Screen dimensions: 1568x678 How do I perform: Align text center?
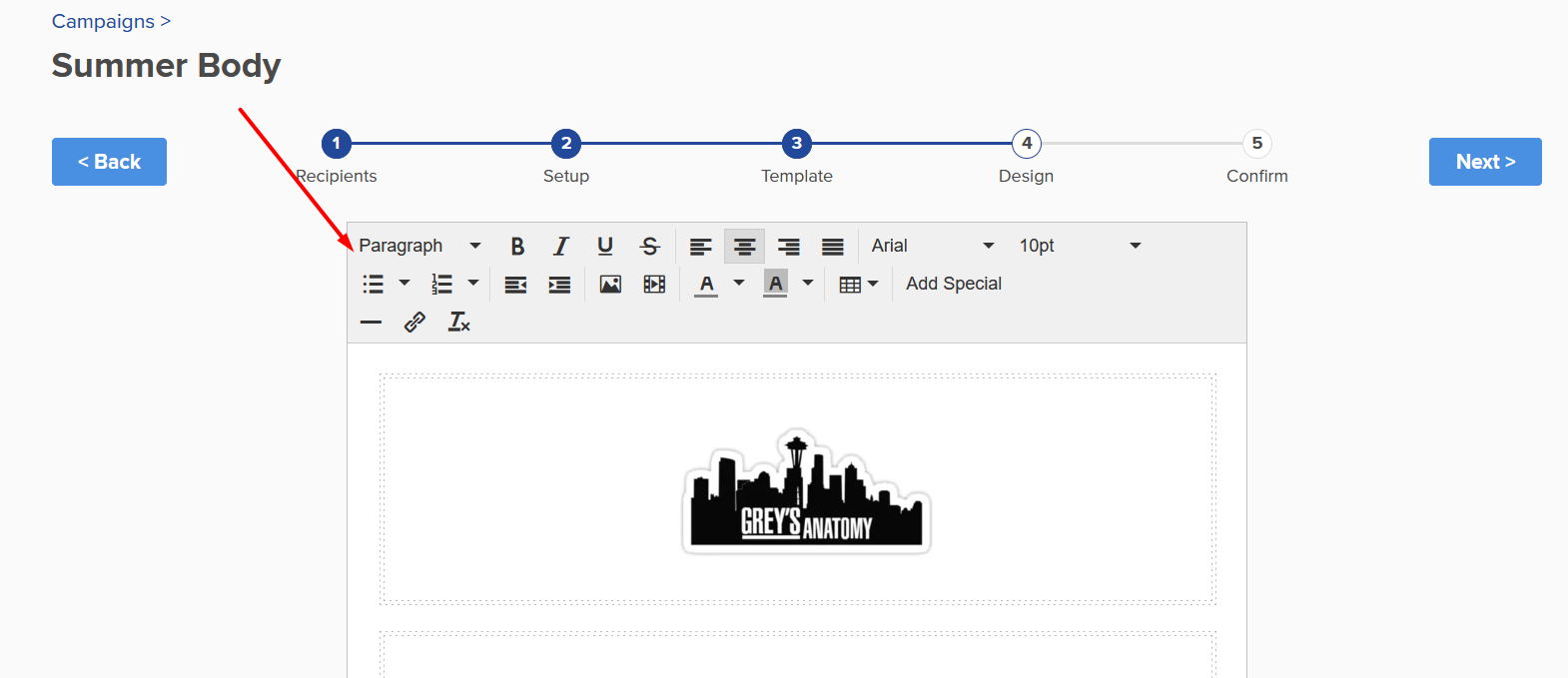[x=744, y=246]
